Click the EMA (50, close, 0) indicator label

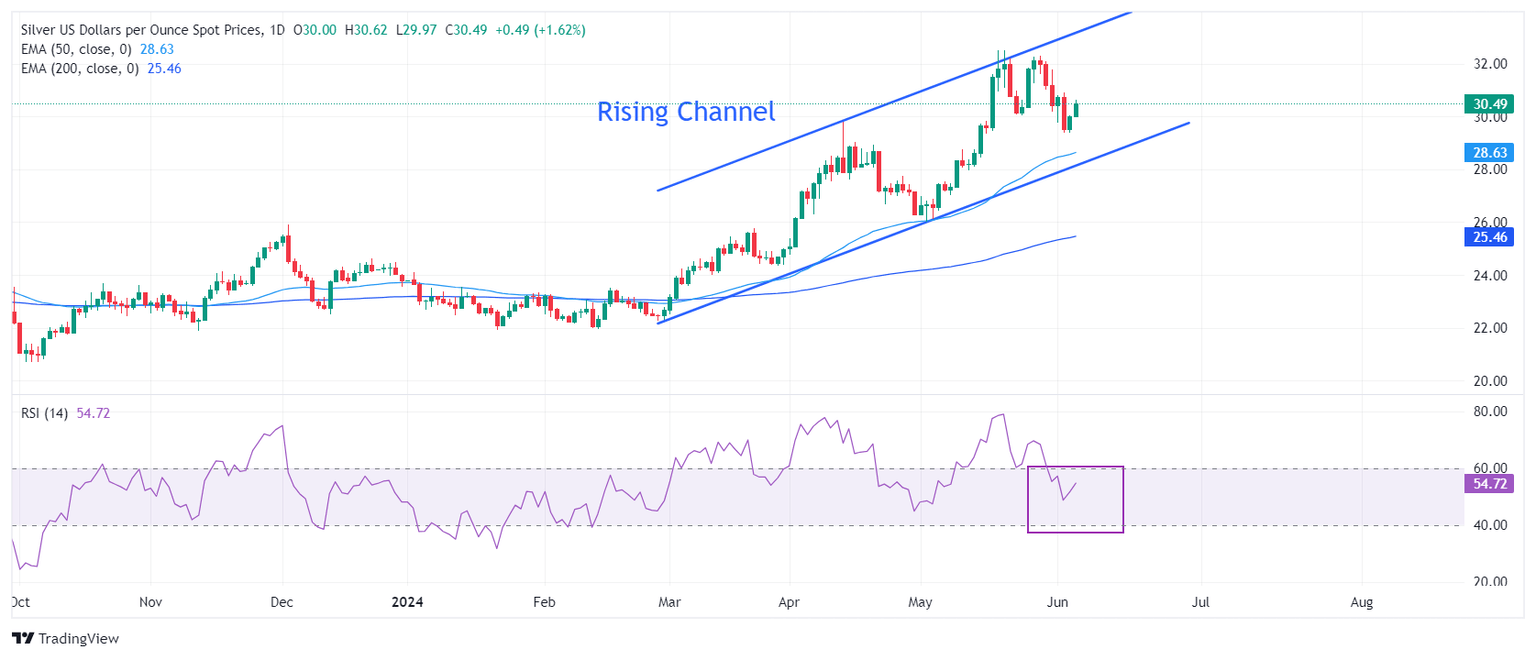point(76,49)
